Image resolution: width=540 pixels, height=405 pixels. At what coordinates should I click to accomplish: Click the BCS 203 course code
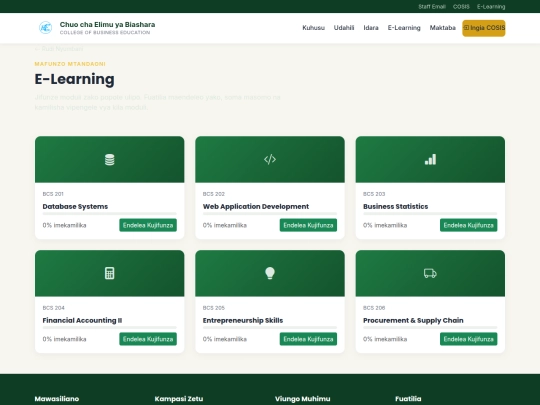[x=374, y=194]
